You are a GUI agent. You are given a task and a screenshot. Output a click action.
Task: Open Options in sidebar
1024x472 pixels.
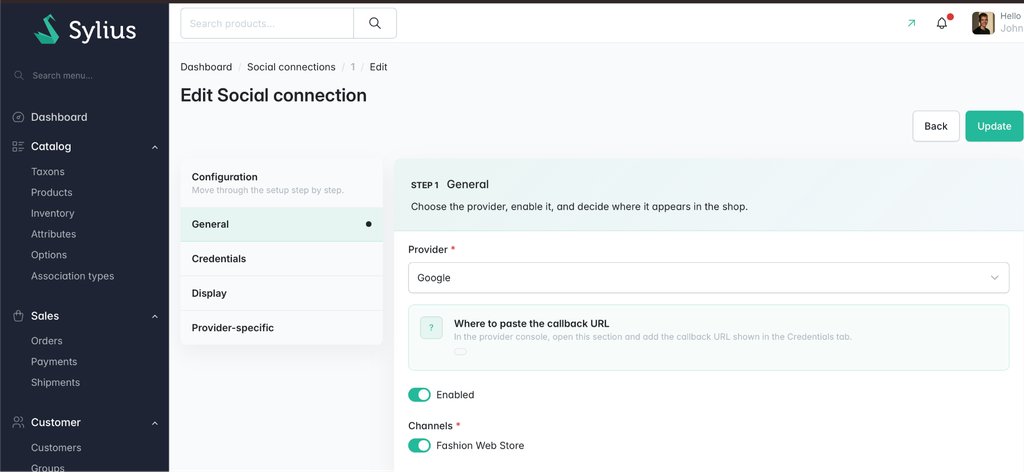click(49, 255)
